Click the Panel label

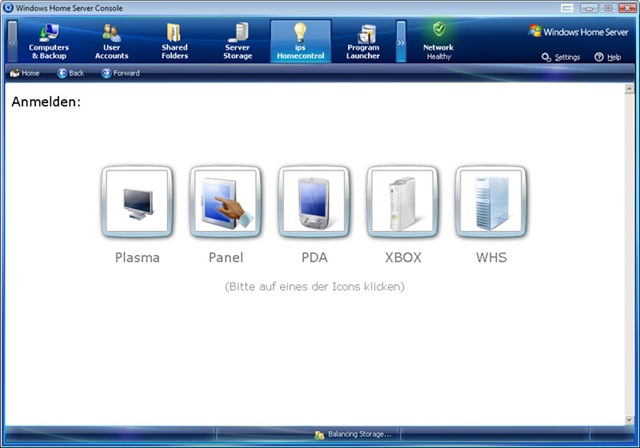tap(226, 257)
